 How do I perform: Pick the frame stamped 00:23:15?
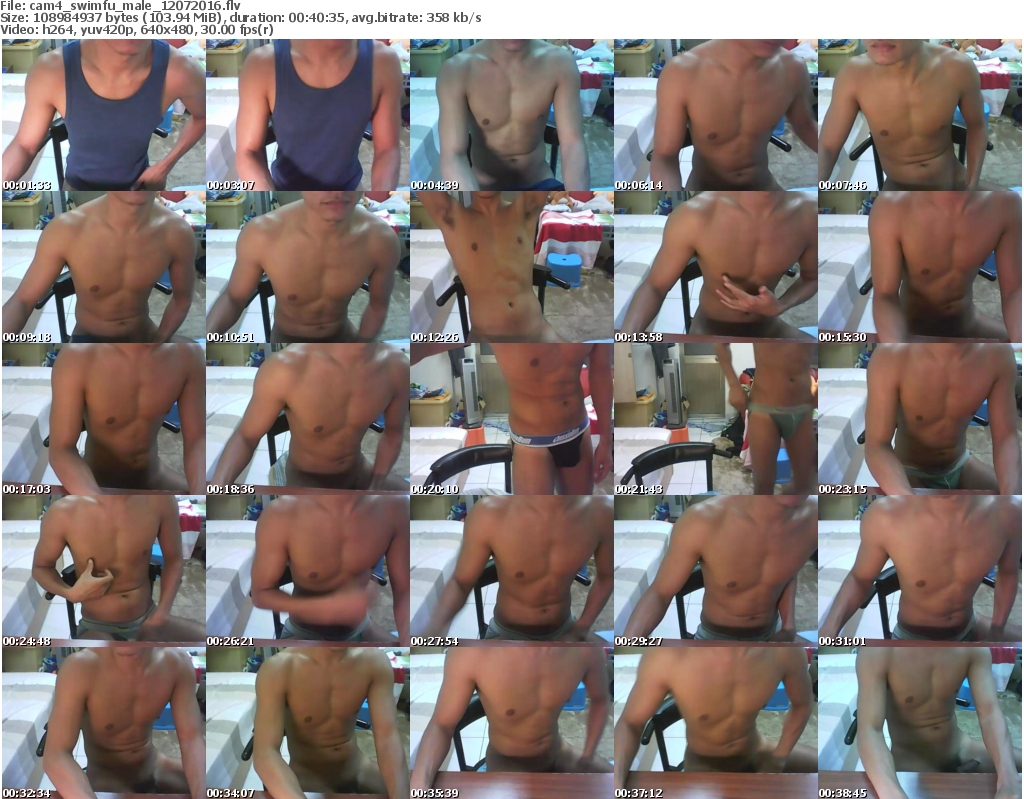pos(920,419)
